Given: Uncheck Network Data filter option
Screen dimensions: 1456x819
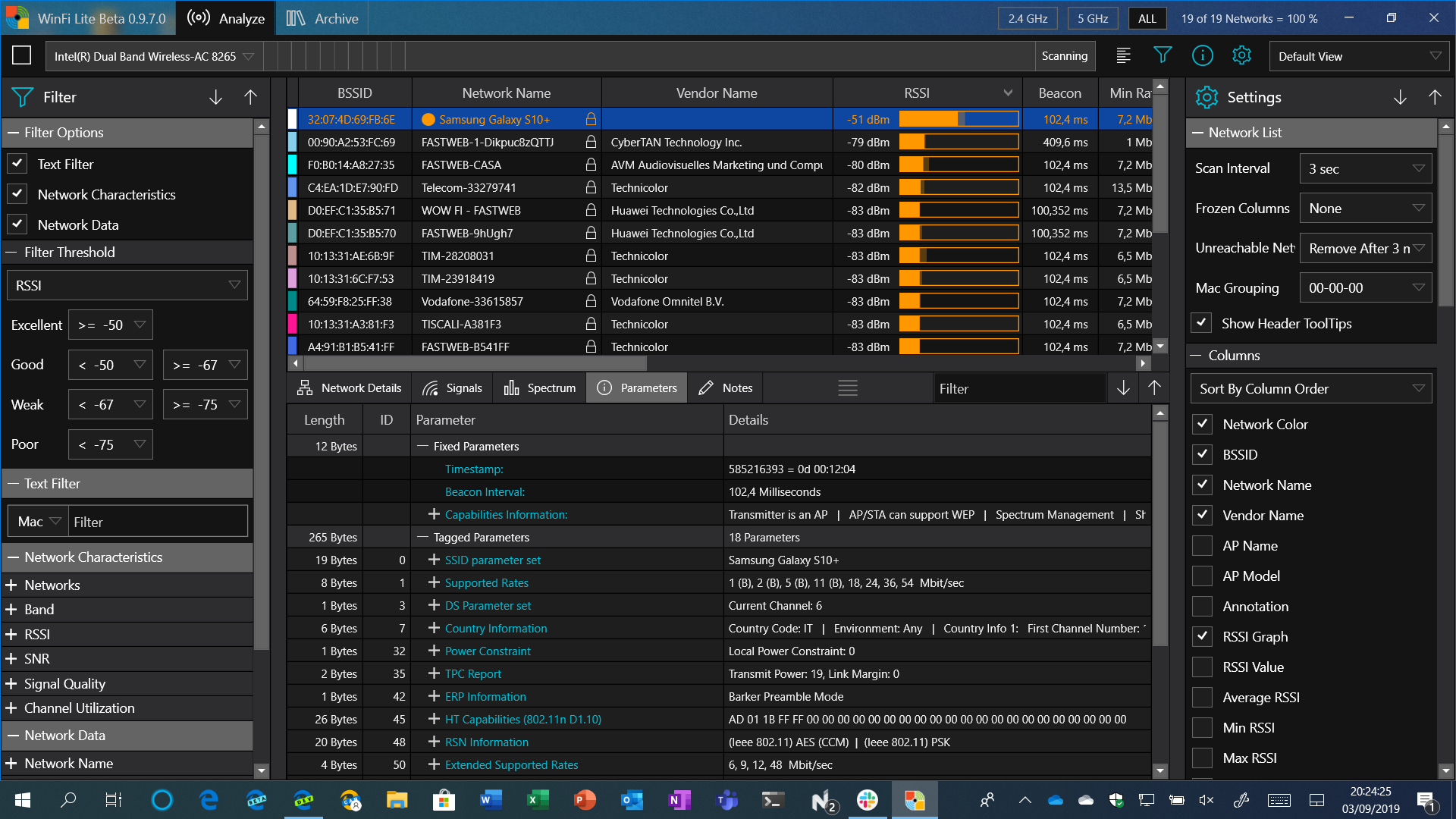Looking at the screenshot, I should [17, 224].
